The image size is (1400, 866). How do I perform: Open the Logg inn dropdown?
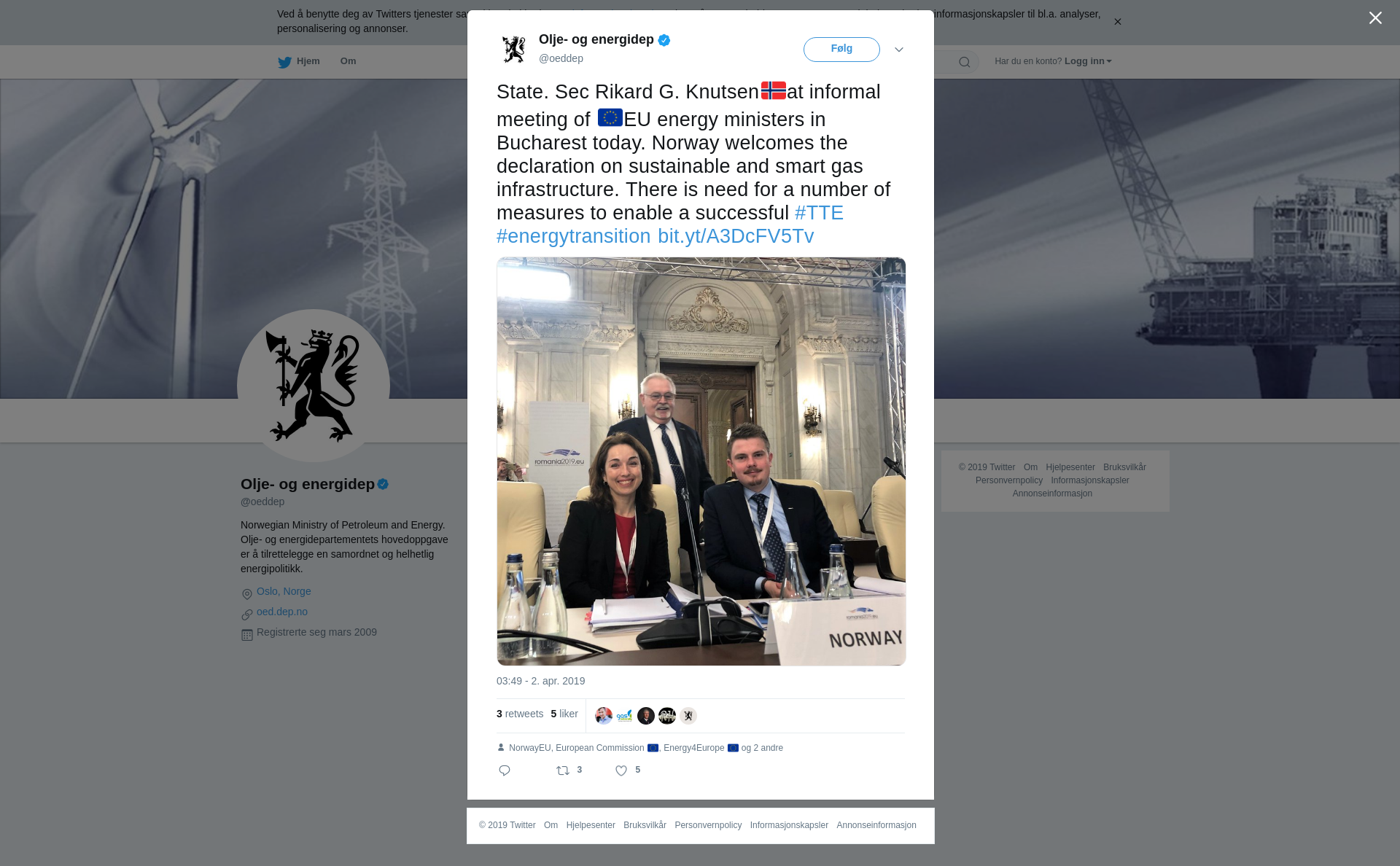click(x=1088, y=61)
